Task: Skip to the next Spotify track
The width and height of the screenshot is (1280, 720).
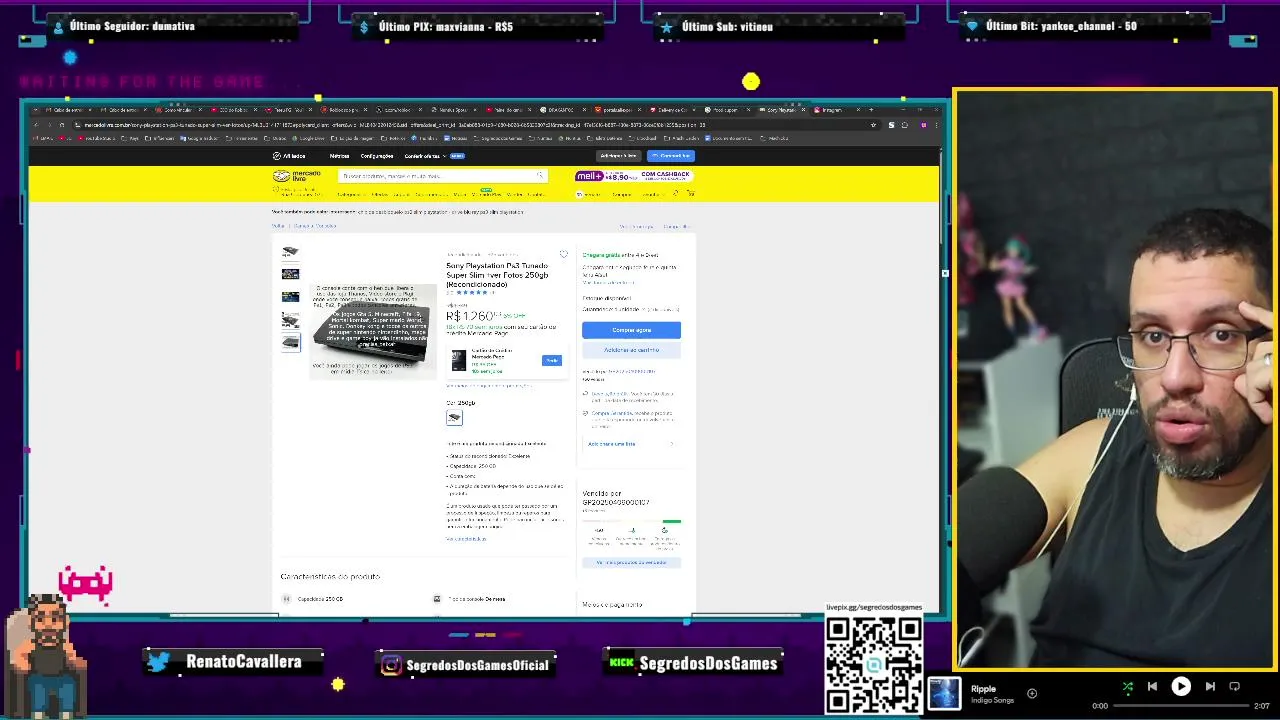Action: pos(1210,687)
